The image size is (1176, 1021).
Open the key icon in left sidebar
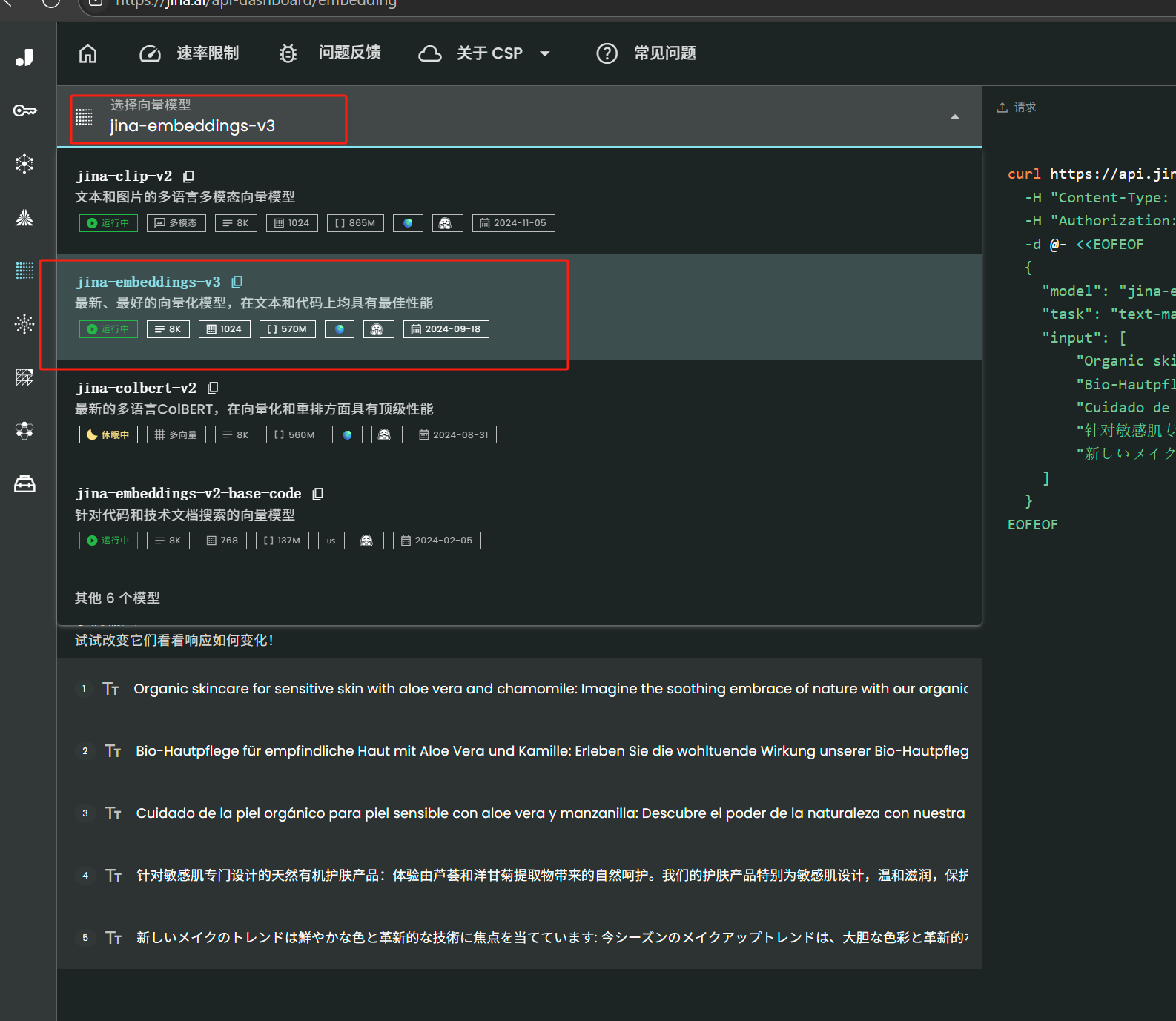[24, 110]
